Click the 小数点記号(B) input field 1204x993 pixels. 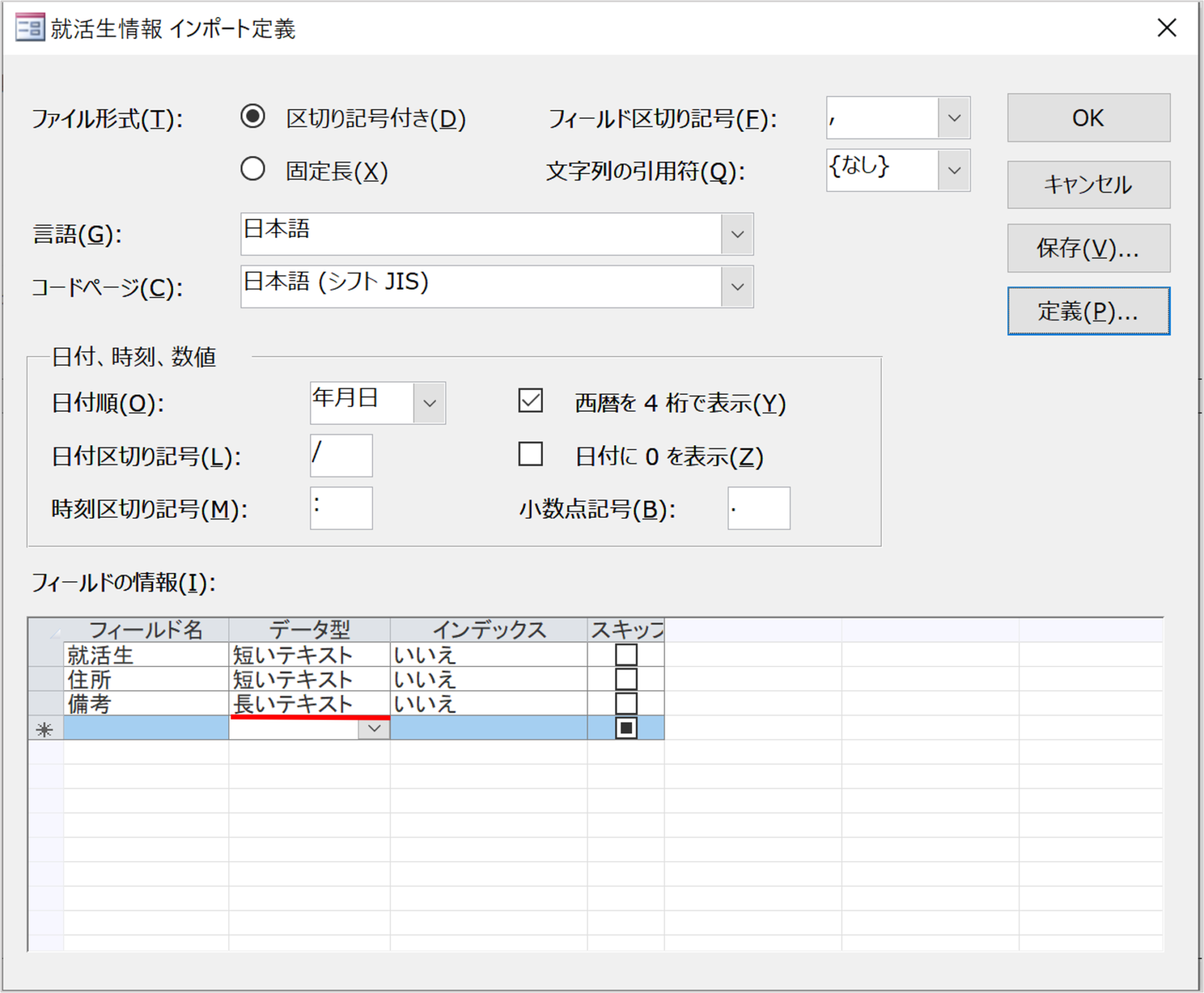[x=759, y=508]
